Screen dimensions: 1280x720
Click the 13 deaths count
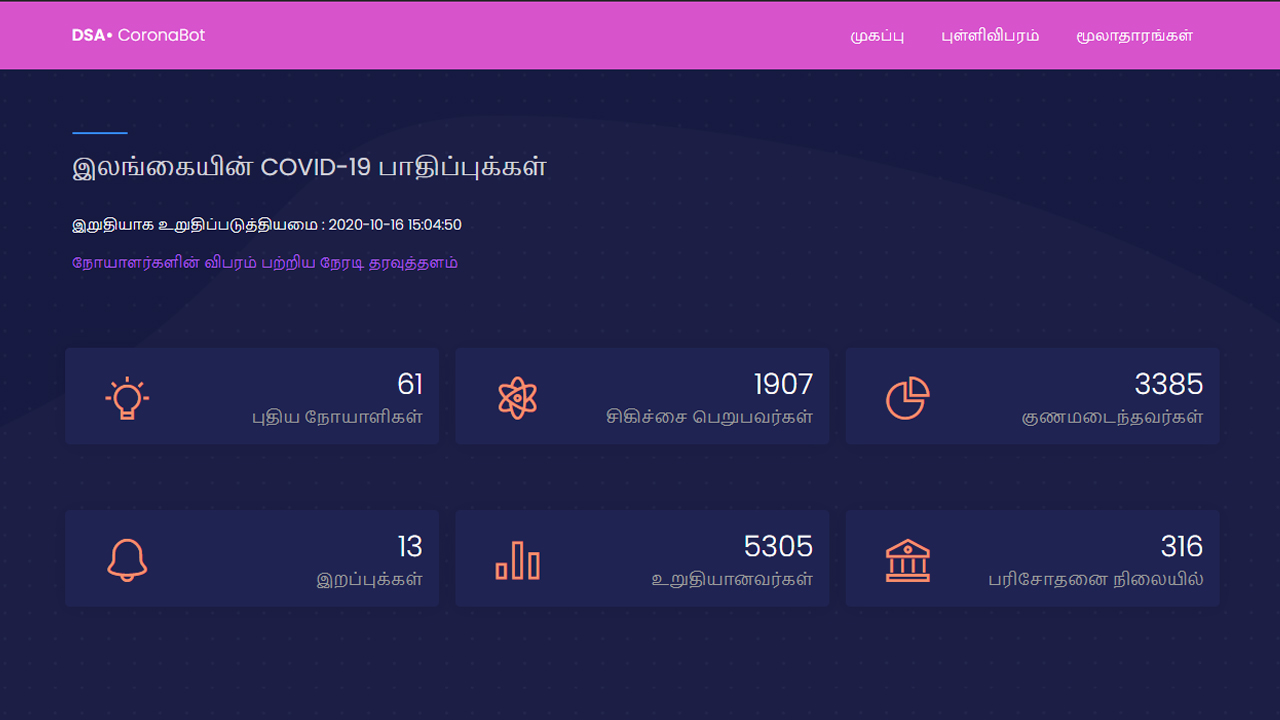410,546
